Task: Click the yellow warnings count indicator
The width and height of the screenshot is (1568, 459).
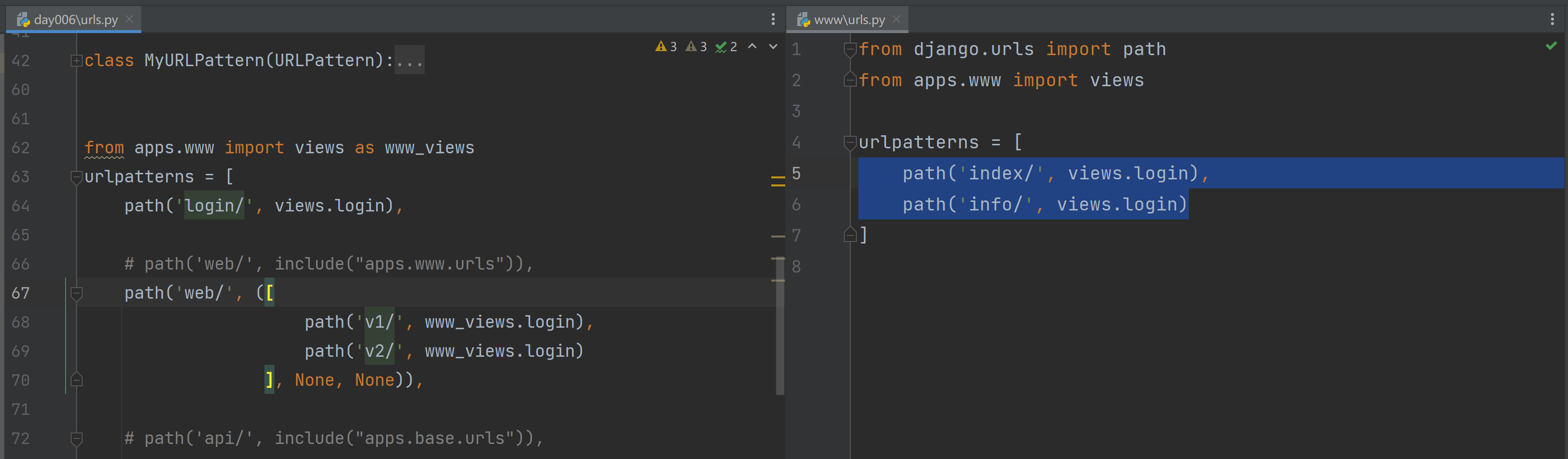Action: pos(666,47)
